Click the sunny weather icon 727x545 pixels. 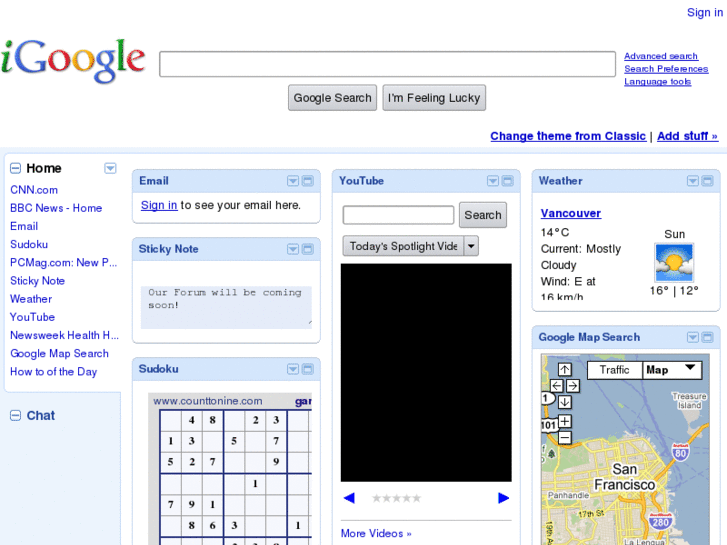pos(674,263)
